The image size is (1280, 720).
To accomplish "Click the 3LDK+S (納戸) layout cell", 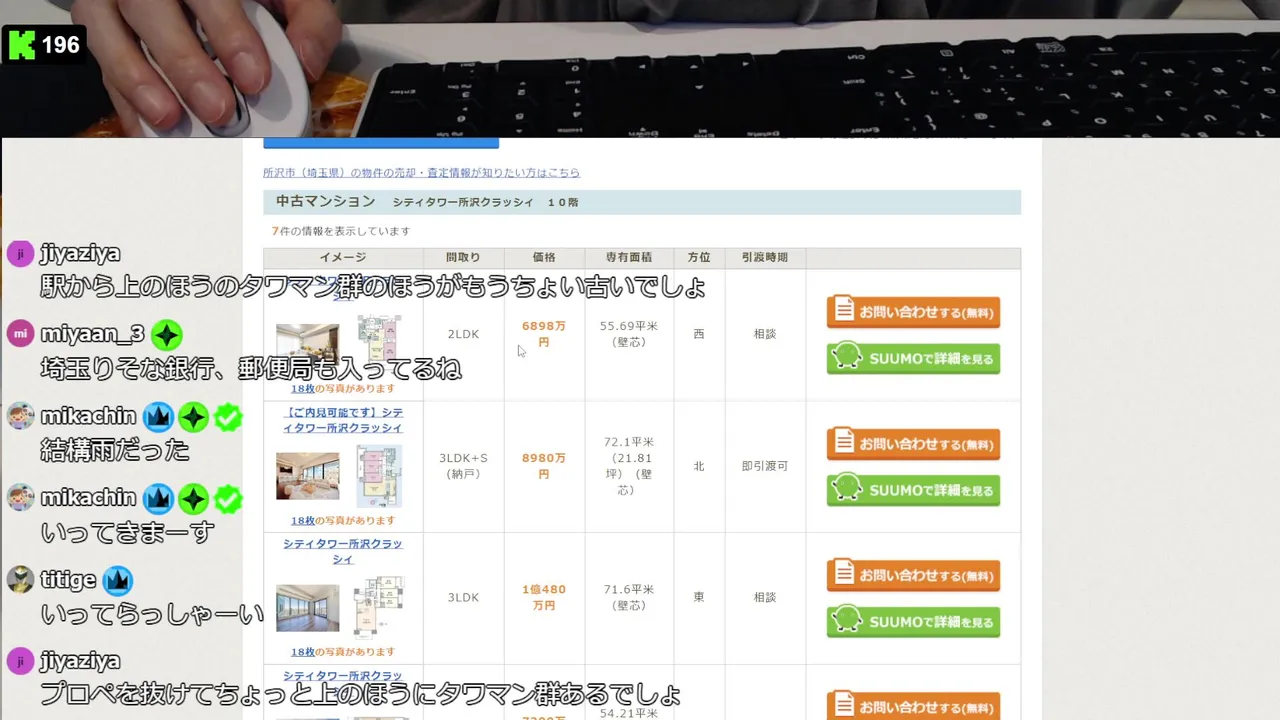I will (x=463, y=466).
